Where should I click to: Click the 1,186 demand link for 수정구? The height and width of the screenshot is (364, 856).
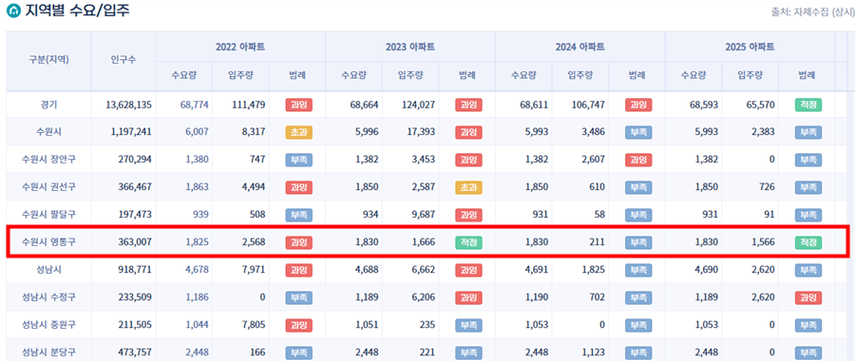tap(197, 297)
